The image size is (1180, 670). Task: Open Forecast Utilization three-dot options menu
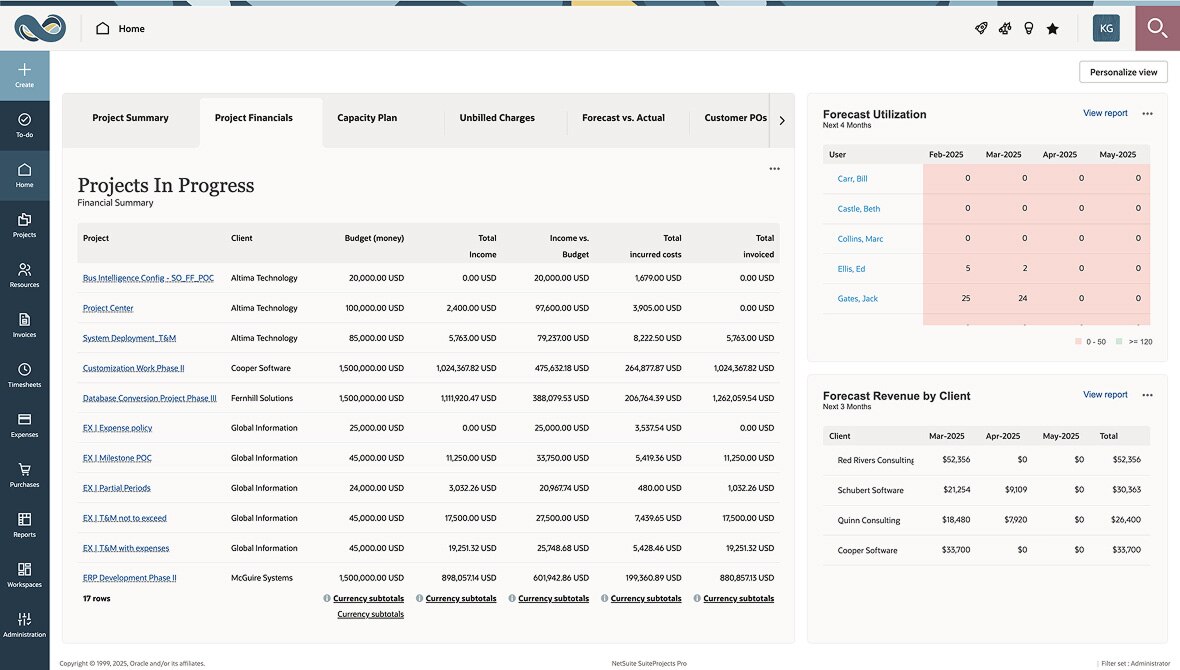pos(1147,114)
